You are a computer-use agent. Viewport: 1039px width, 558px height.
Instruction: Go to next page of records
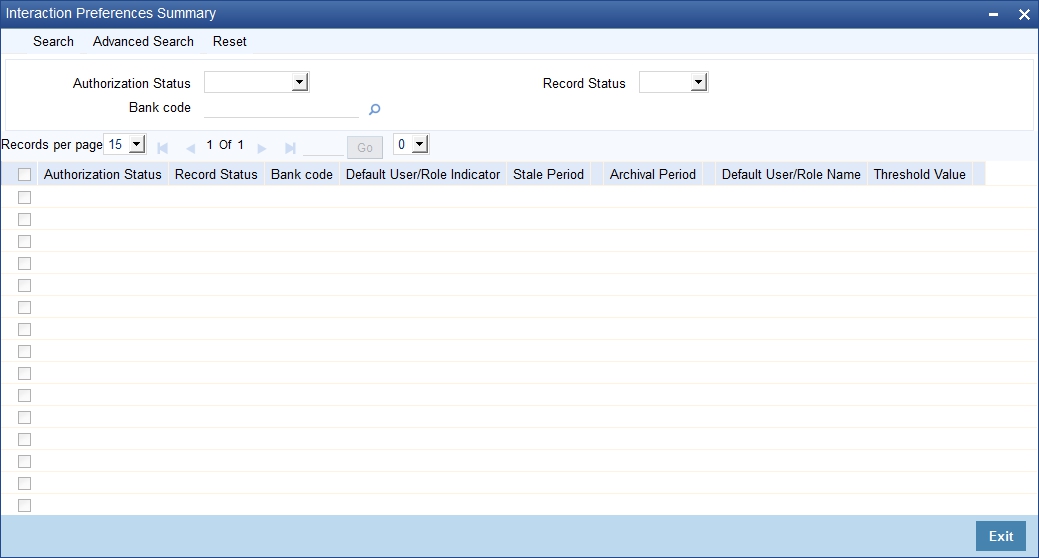(262, 148)
